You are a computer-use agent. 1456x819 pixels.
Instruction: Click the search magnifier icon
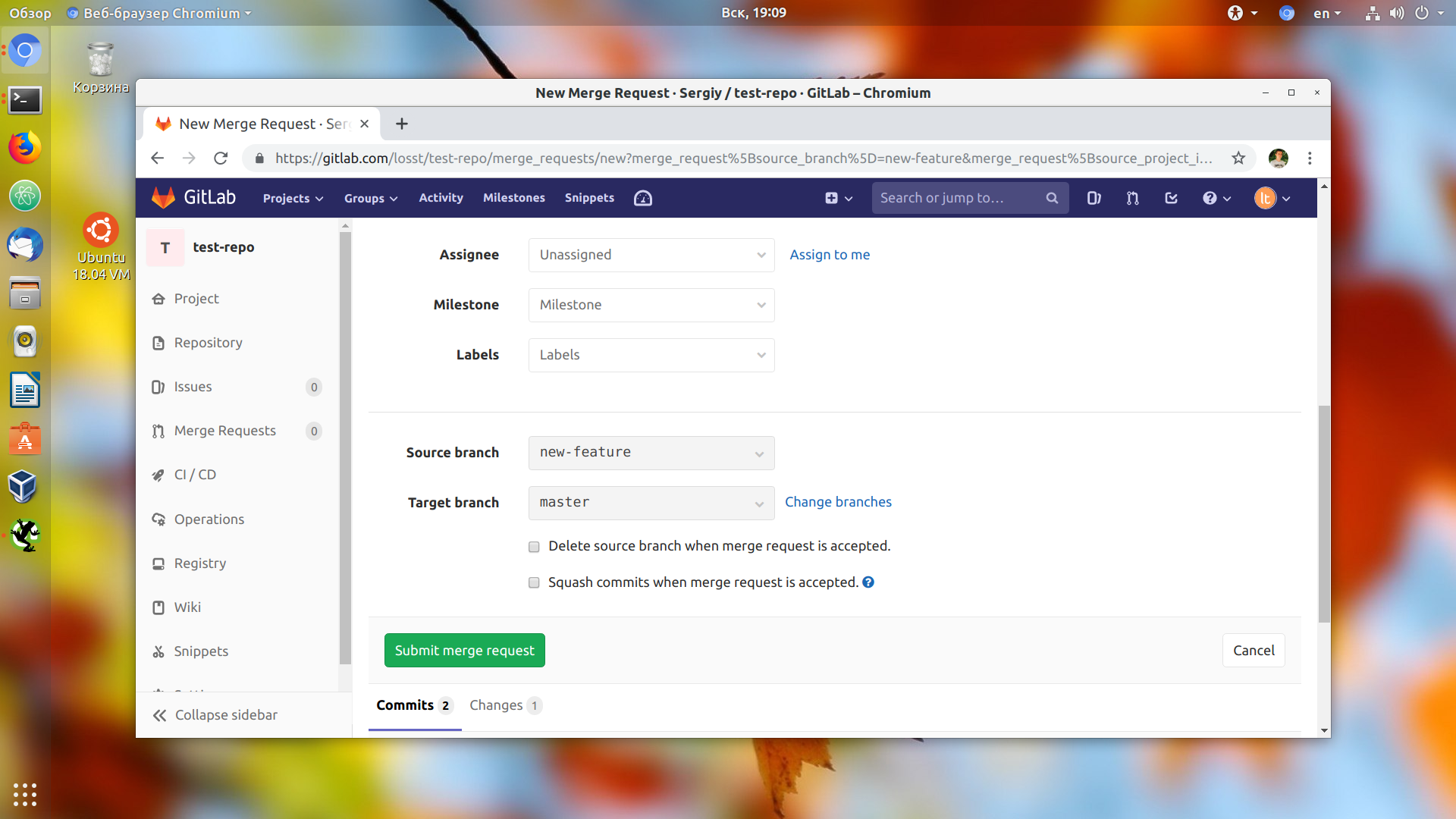point(1052,198)
